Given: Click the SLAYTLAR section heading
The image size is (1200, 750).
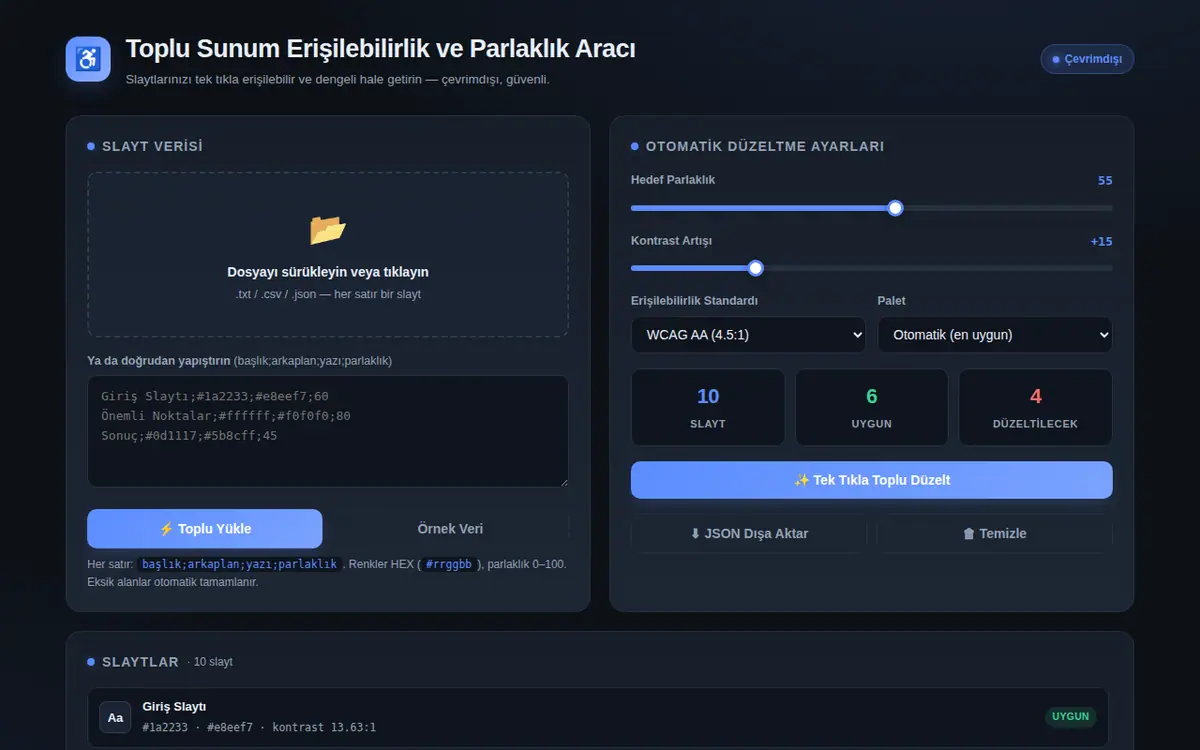Looking at the screenshot, I should (x=140, y=662).
